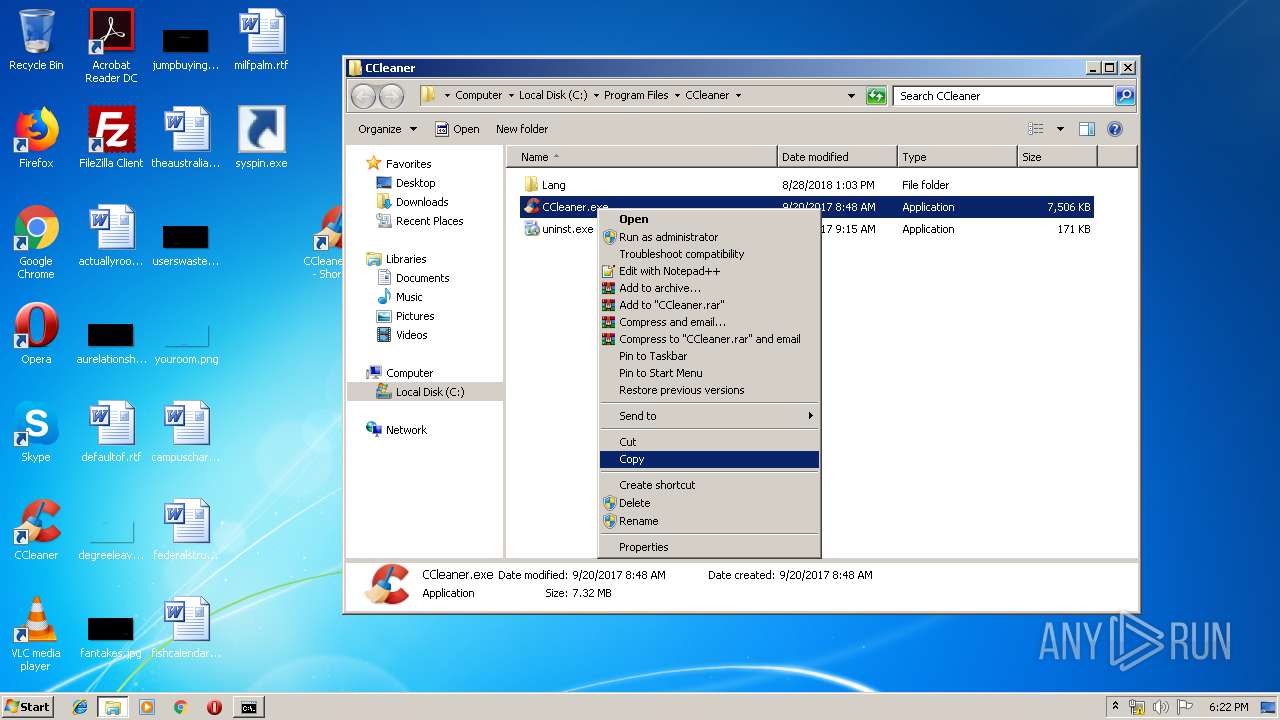This screenshot has width=1280, height=720.
Task: Open Explorer Help question mark icon
Action: pos(1115,129)
